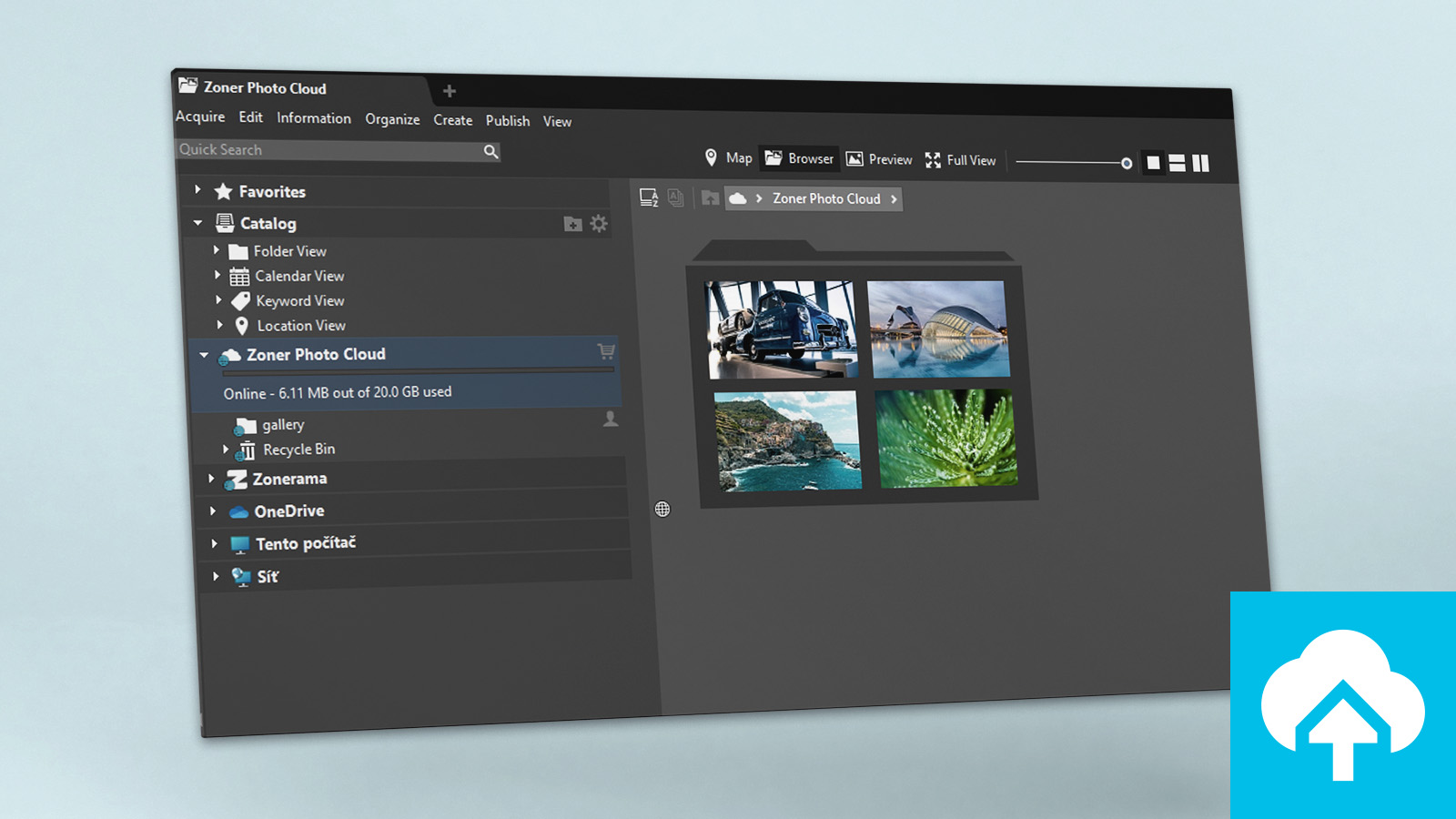Click the cloud storage shopping cart icon
Viewport: 1456px width, 819px height.
tap(606, 351)
